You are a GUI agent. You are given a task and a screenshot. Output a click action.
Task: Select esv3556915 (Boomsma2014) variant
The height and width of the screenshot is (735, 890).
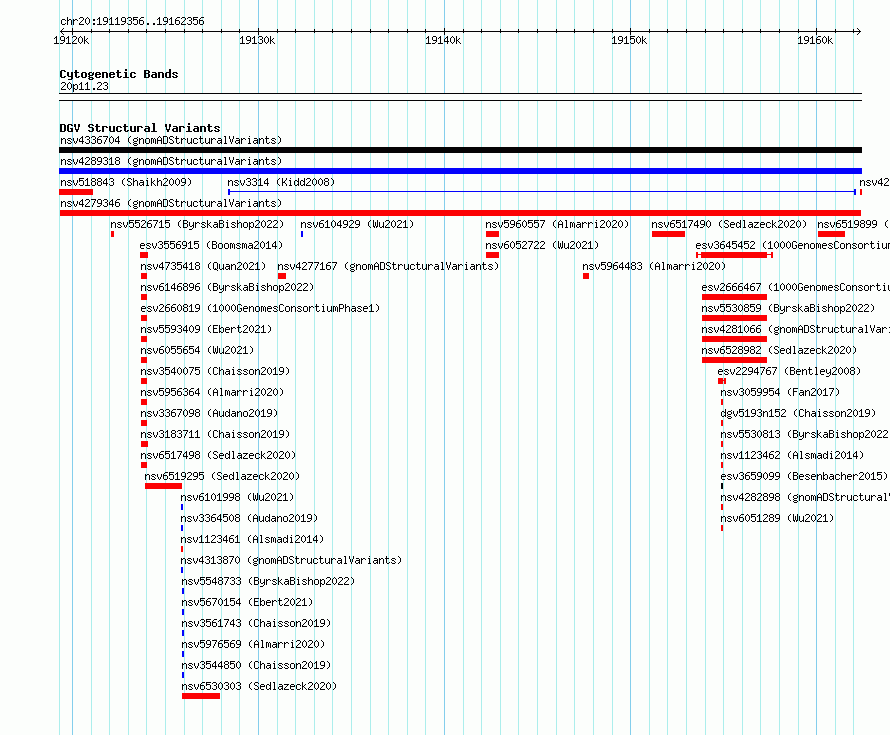coord(211,245)
